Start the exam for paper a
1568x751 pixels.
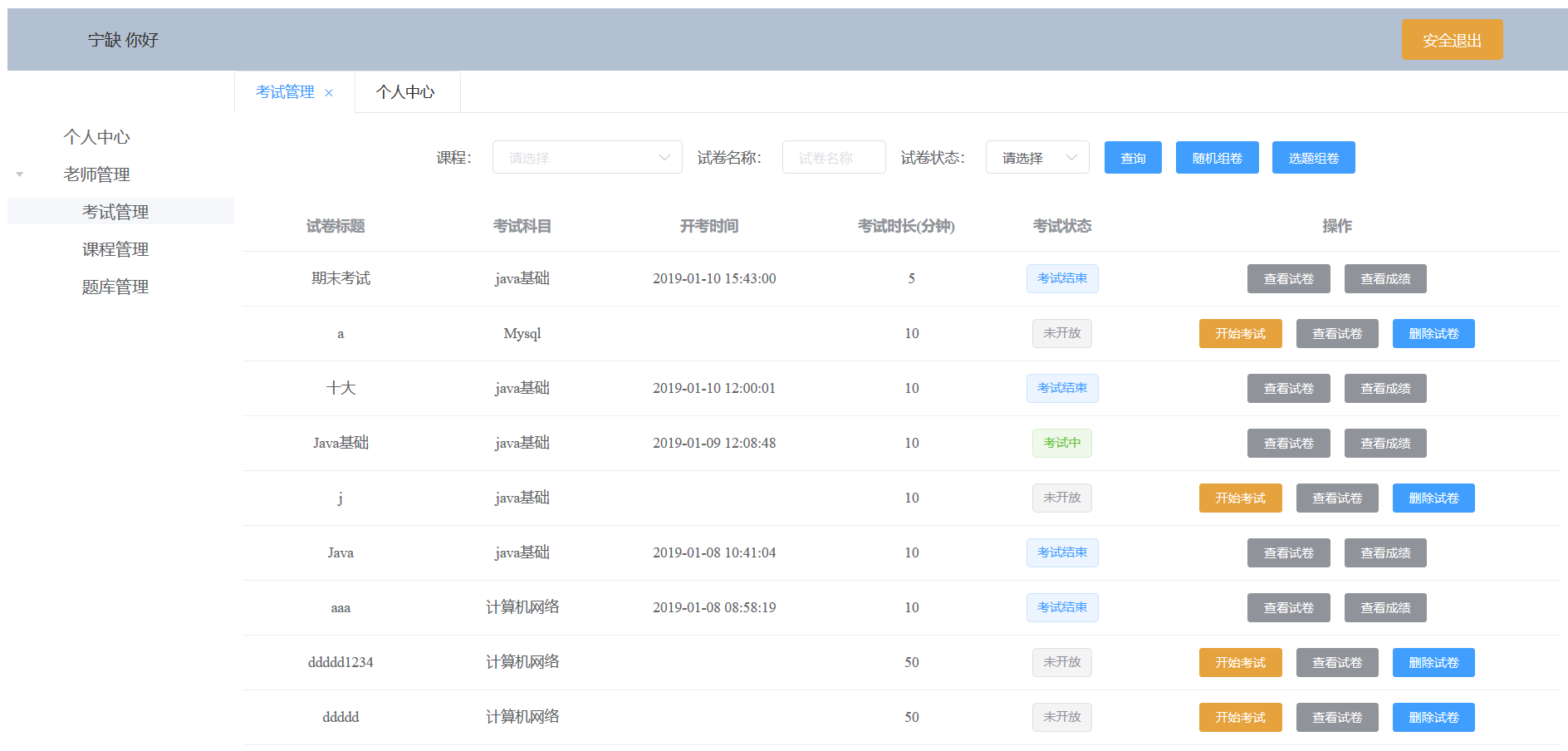pos(1239,333)
